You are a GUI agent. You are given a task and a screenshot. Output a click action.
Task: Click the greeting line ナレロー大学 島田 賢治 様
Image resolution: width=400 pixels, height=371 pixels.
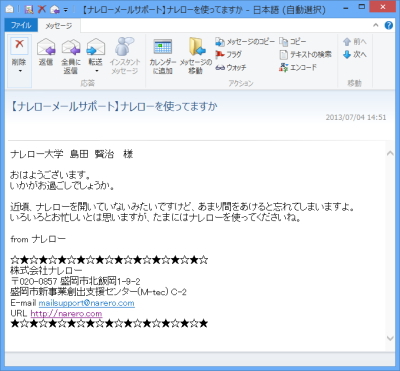coord(72,154)
